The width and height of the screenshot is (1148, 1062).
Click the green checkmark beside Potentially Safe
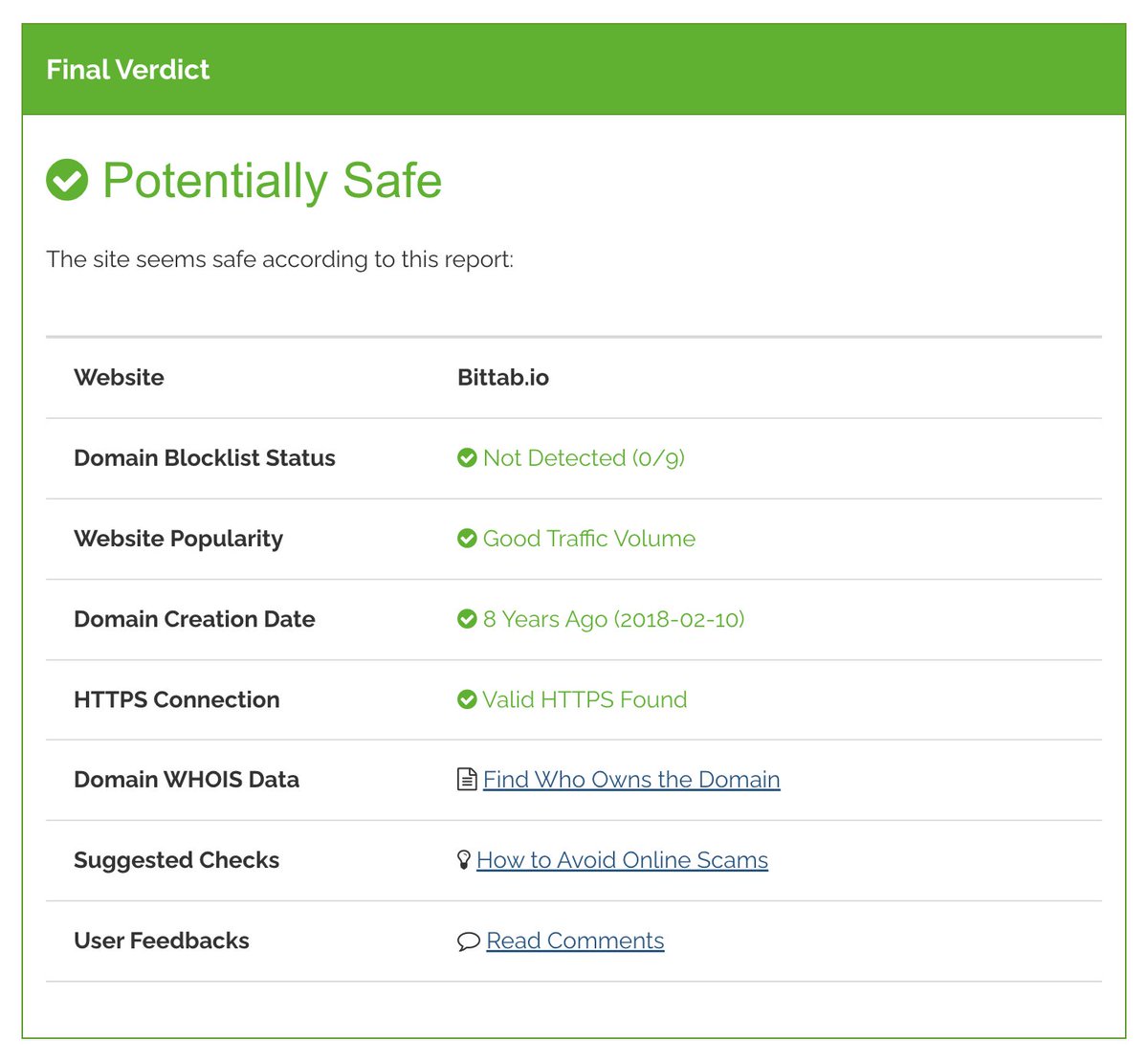tap(66, 180)
